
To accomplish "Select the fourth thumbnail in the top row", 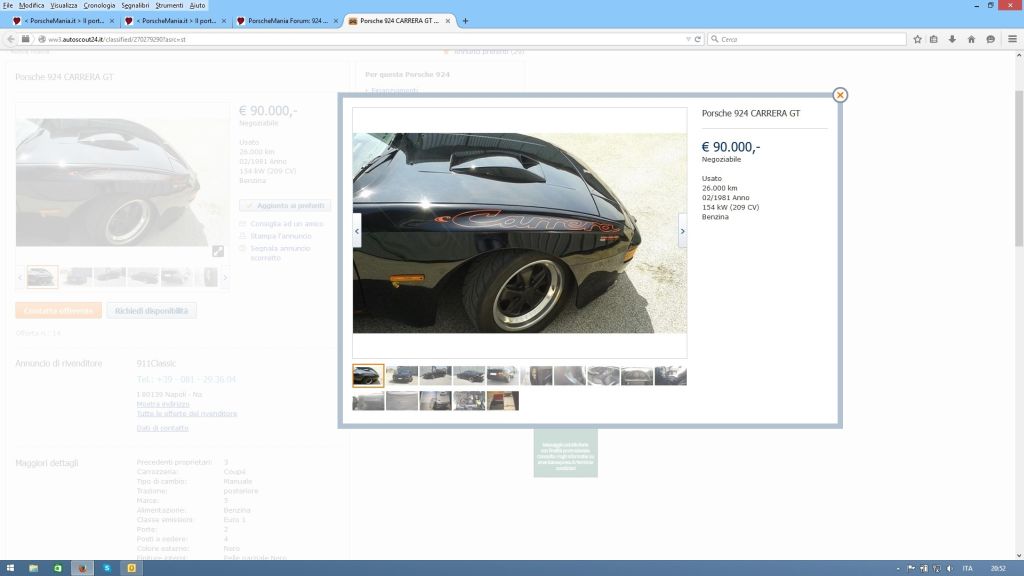I will point(469,376).
